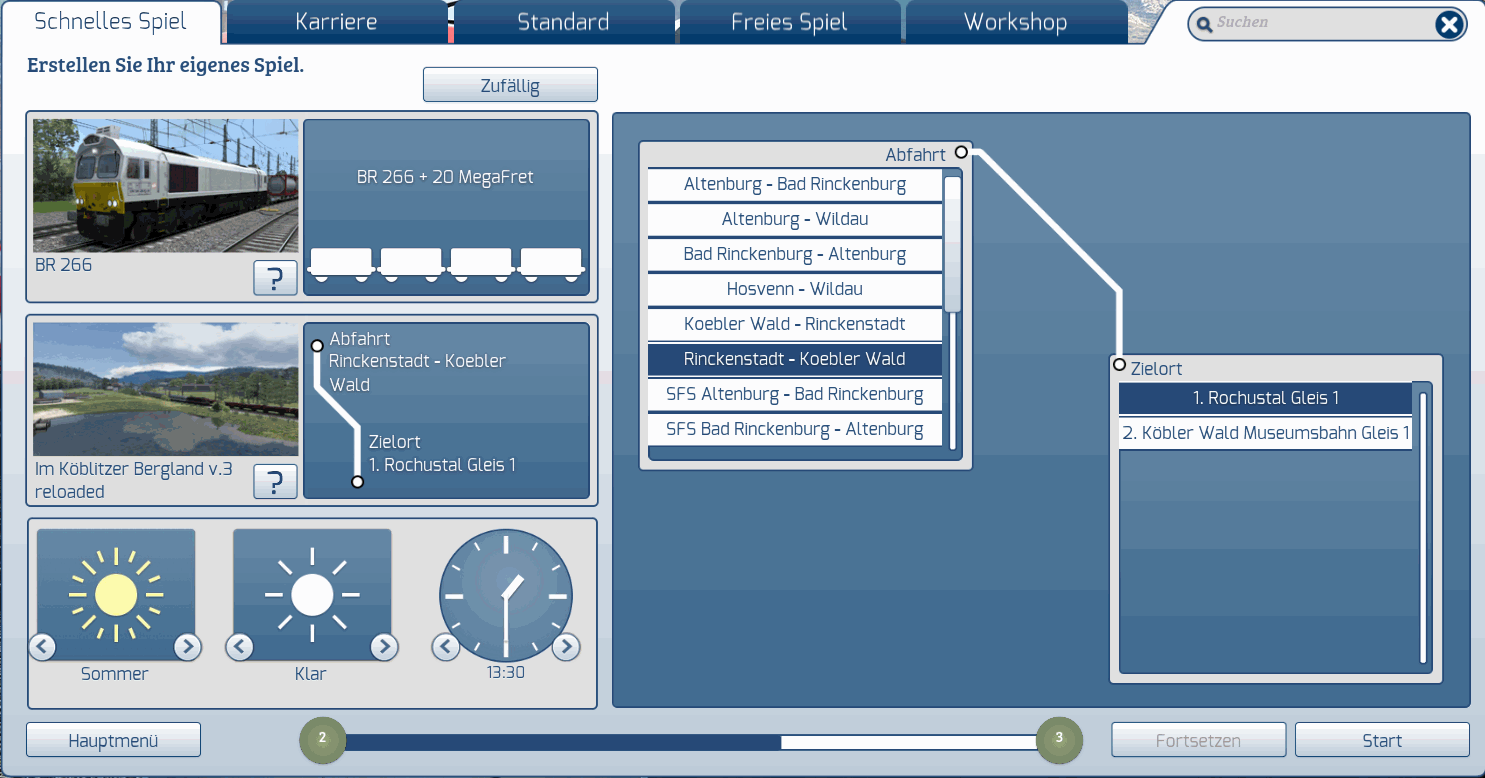Click step 2 circle on progress bar
This screenshot has width=1485, height=778.
pyautogui.click(x=322, y=740)
